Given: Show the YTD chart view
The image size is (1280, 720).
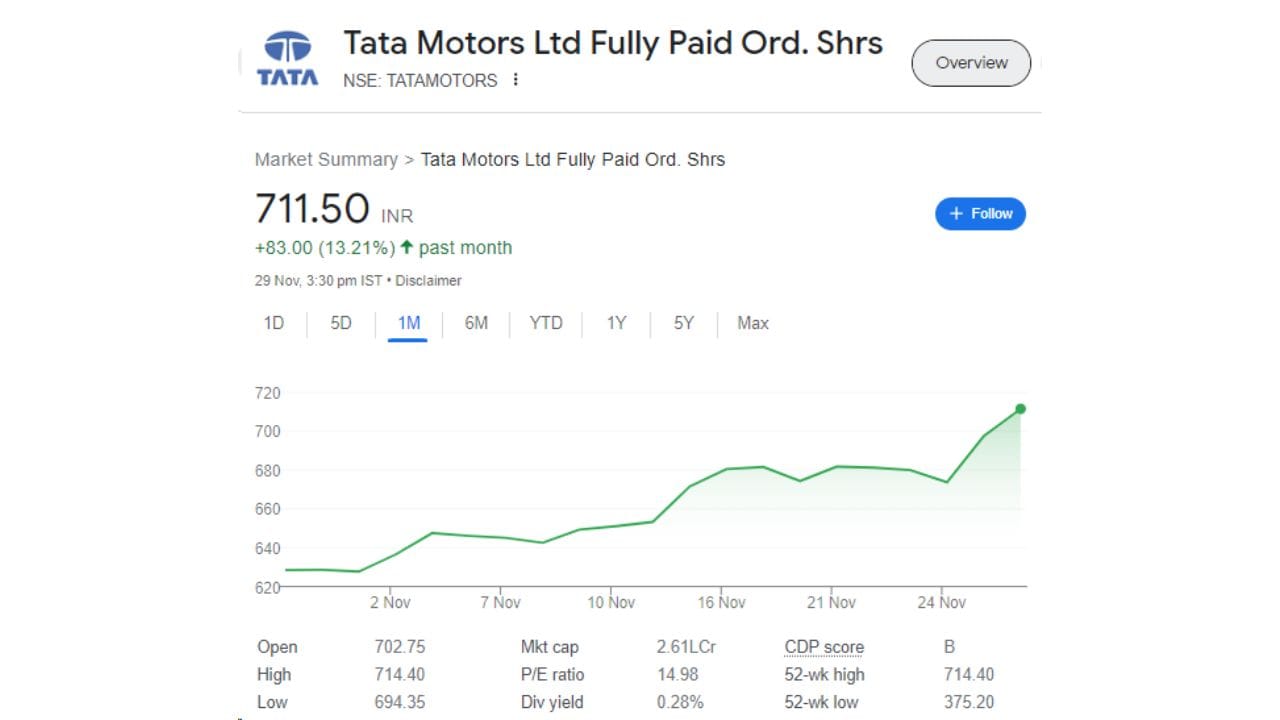Looking at the screenshot, I should pyautogui.click(x=546, y=323).
